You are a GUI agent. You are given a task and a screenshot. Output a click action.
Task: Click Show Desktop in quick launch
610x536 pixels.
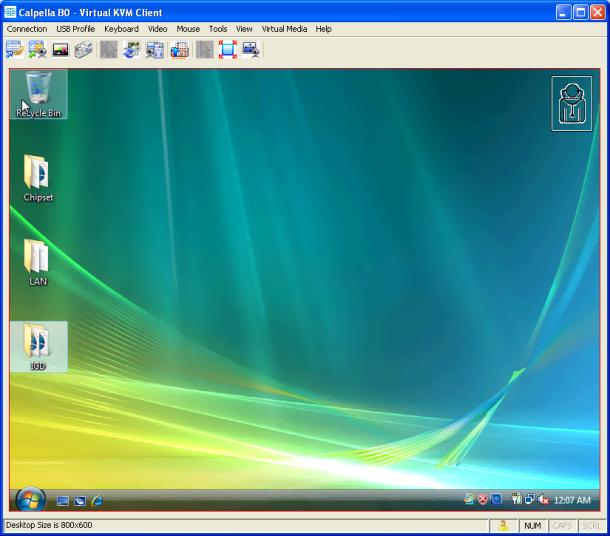[63, 501]
